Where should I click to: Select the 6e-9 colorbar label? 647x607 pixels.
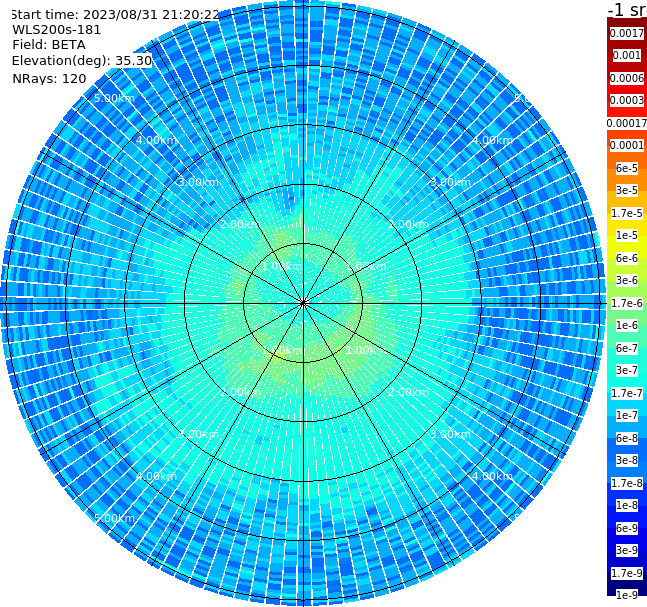point(627,528)
